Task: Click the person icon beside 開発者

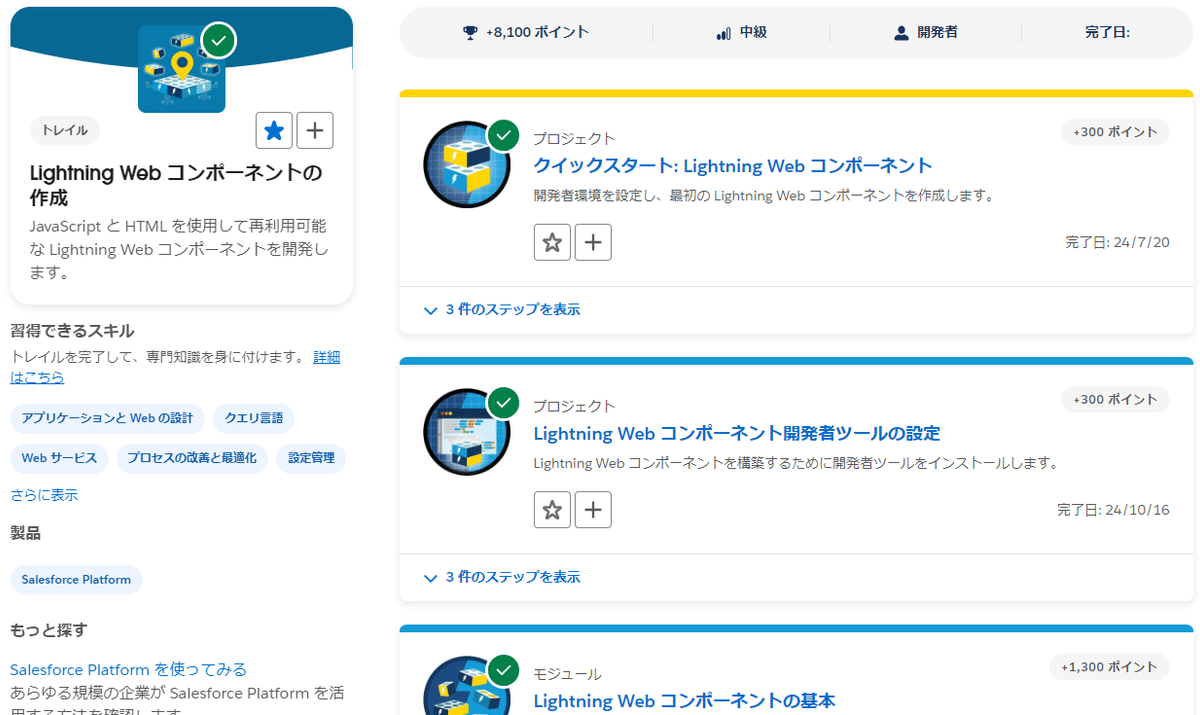Action: (901, 33)
